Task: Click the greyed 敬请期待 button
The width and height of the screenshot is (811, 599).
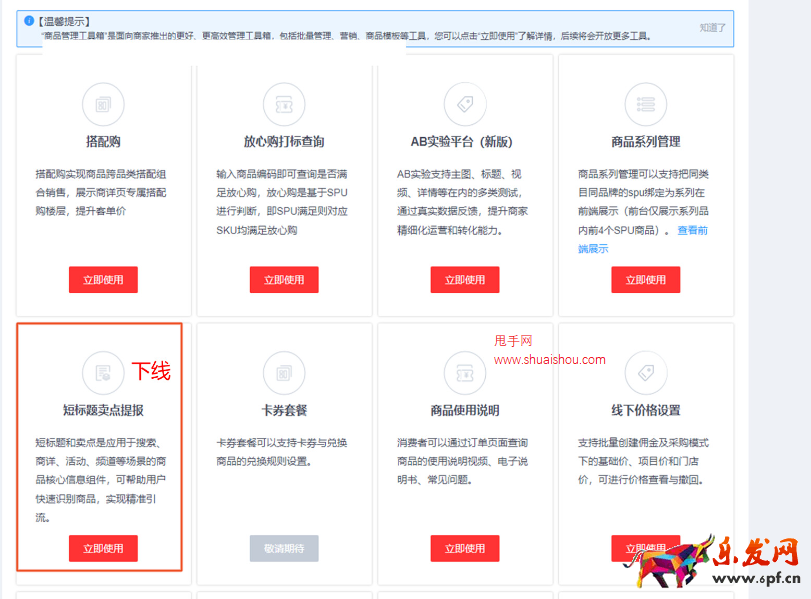Action: tap(284, 548)
